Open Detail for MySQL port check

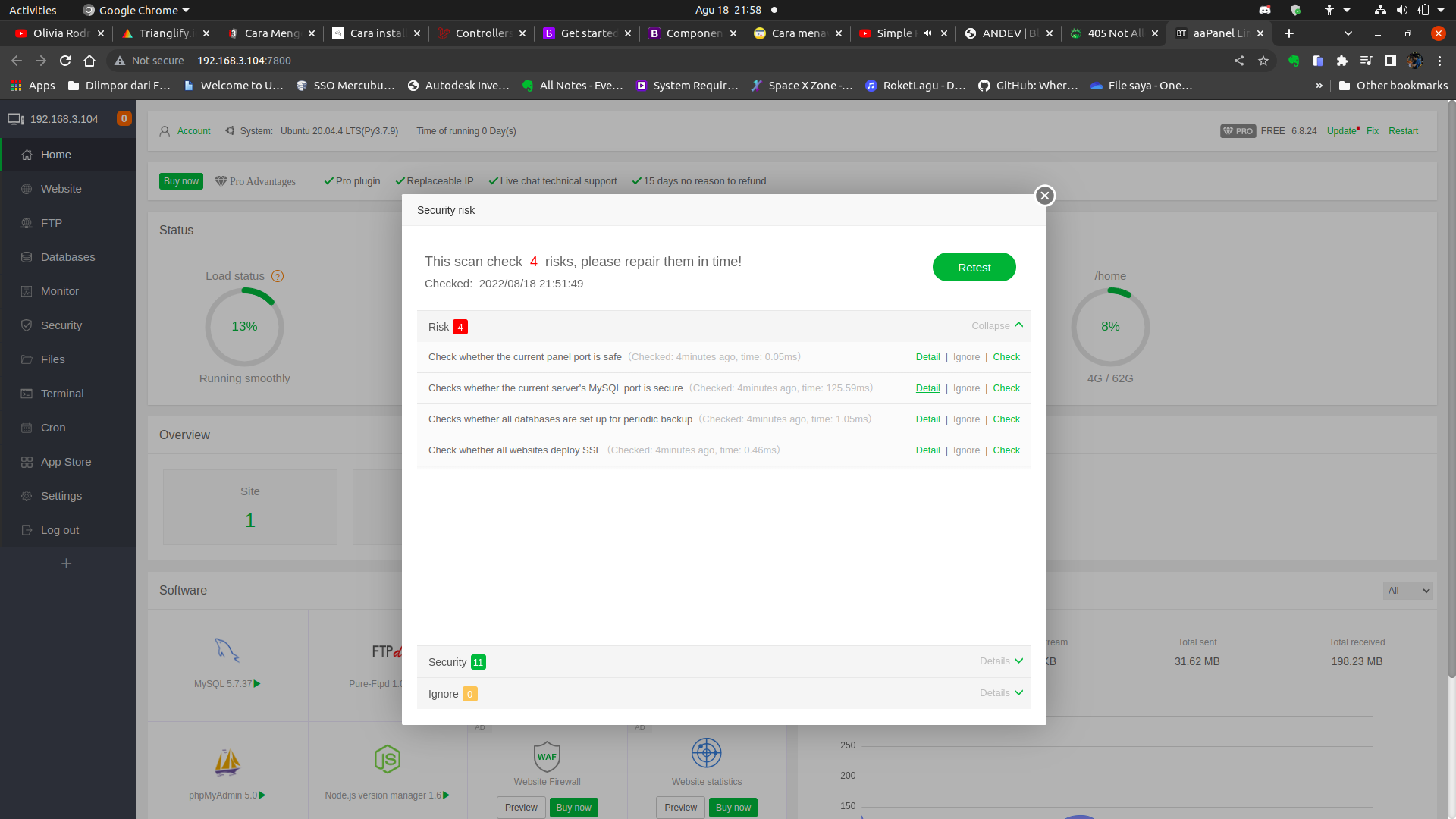click(x=927, y=388)
